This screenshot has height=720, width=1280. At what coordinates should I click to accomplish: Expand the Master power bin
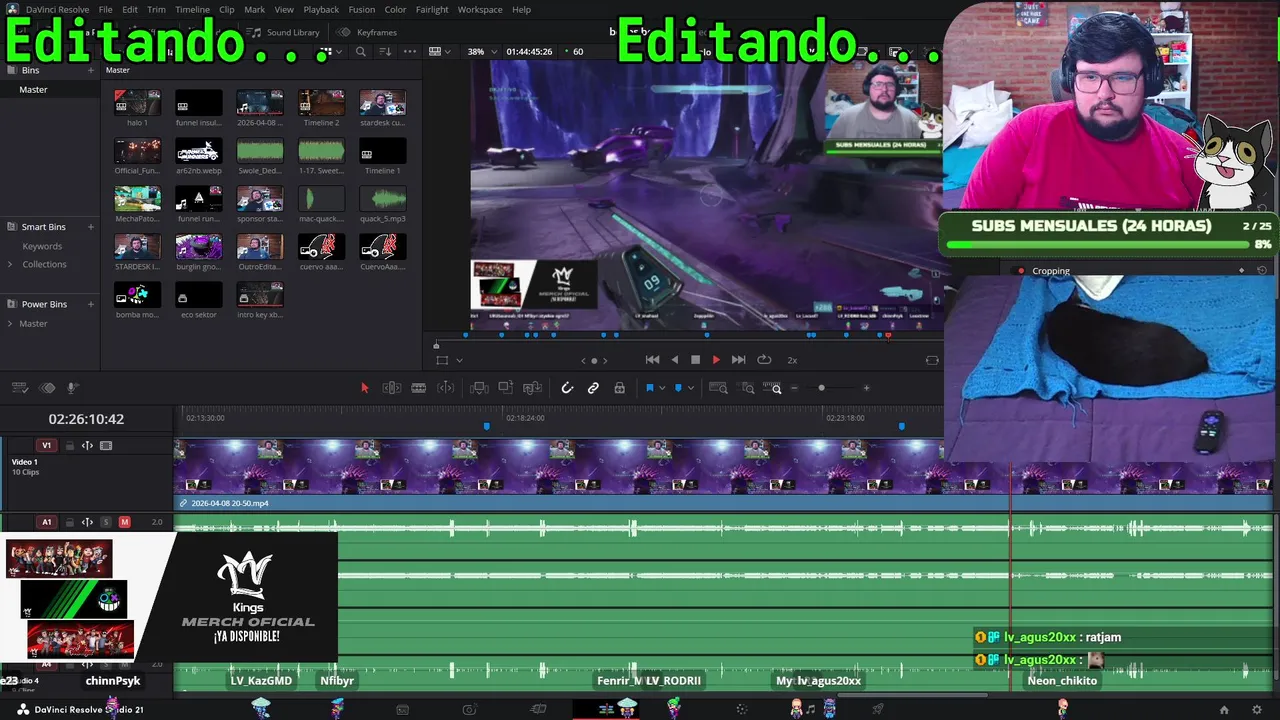coord(10,323)
